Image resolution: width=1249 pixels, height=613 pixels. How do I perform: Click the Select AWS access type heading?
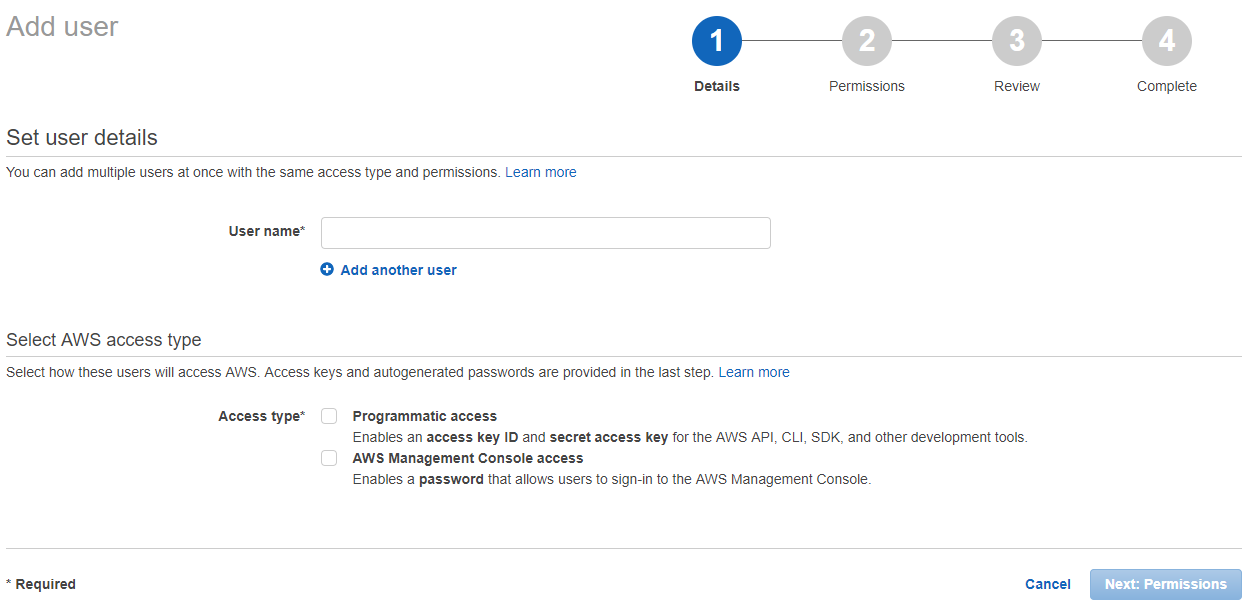point(104,340)
